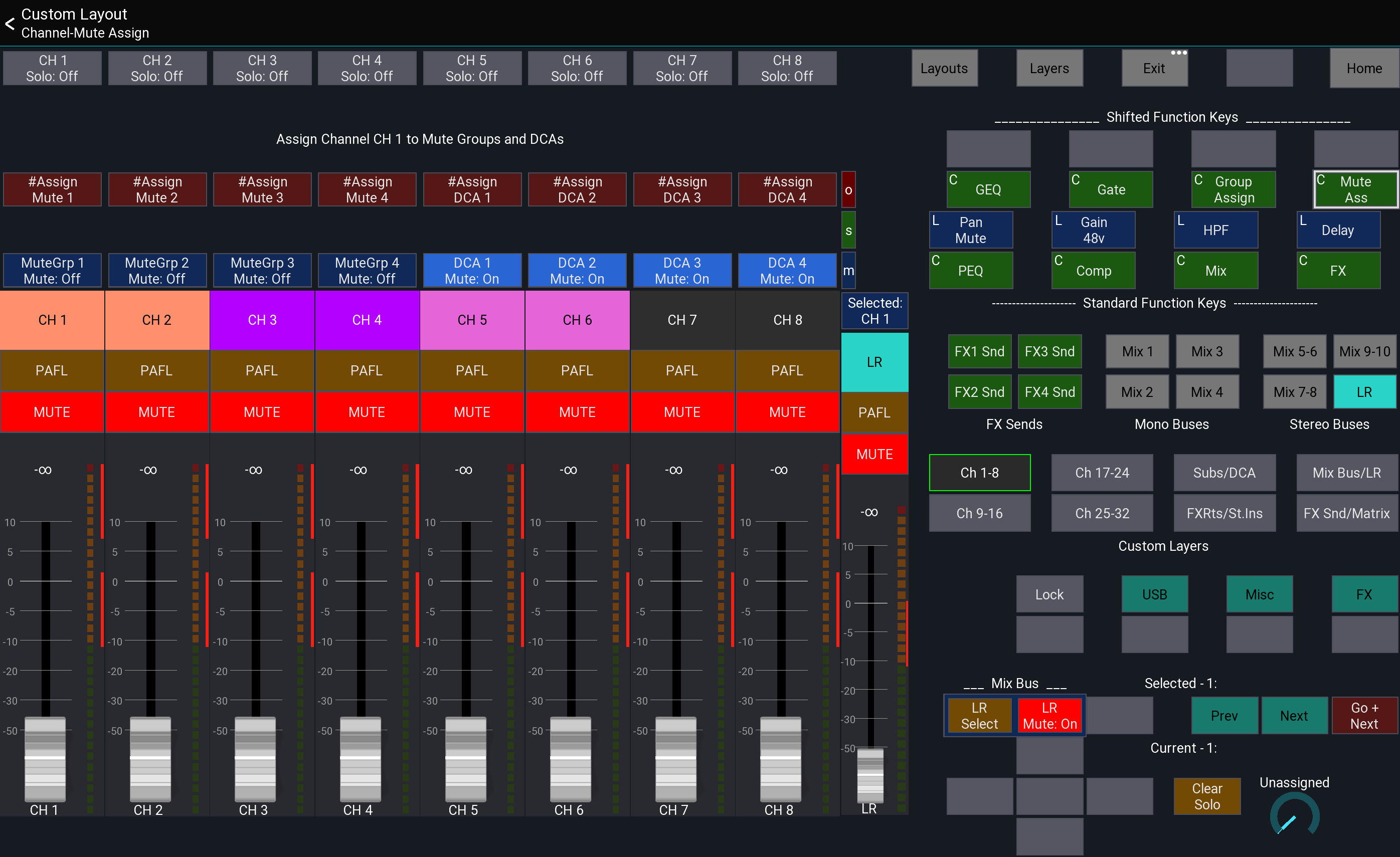
Task: Click the Clear Solo button
Action: pyautogui.click(x=1207, y=796)
